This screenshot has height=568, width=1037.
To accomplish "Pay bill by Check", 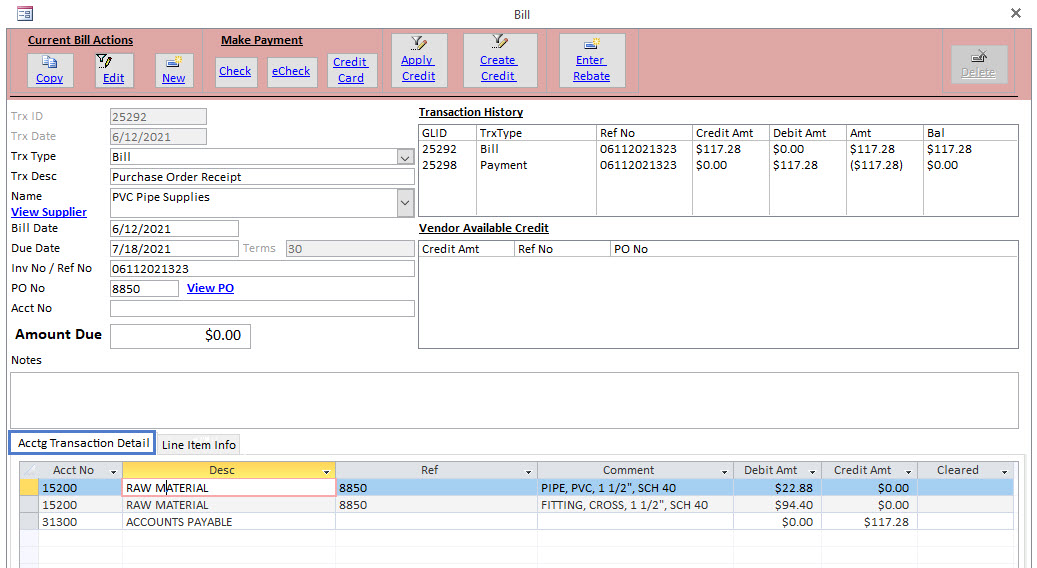I will tap(235, 71).
